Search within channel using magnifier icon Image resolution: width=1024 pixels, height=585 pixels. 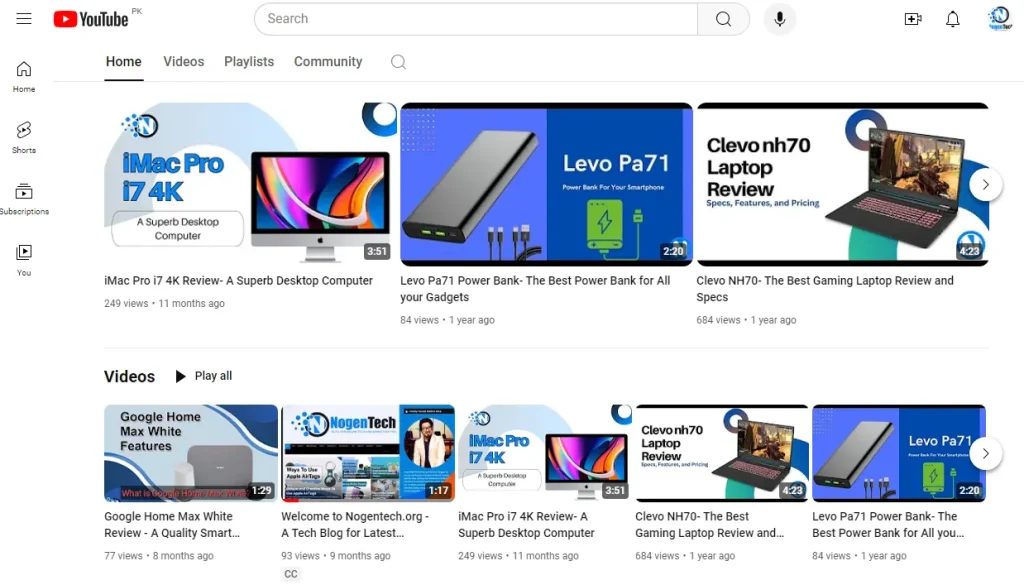398,62
